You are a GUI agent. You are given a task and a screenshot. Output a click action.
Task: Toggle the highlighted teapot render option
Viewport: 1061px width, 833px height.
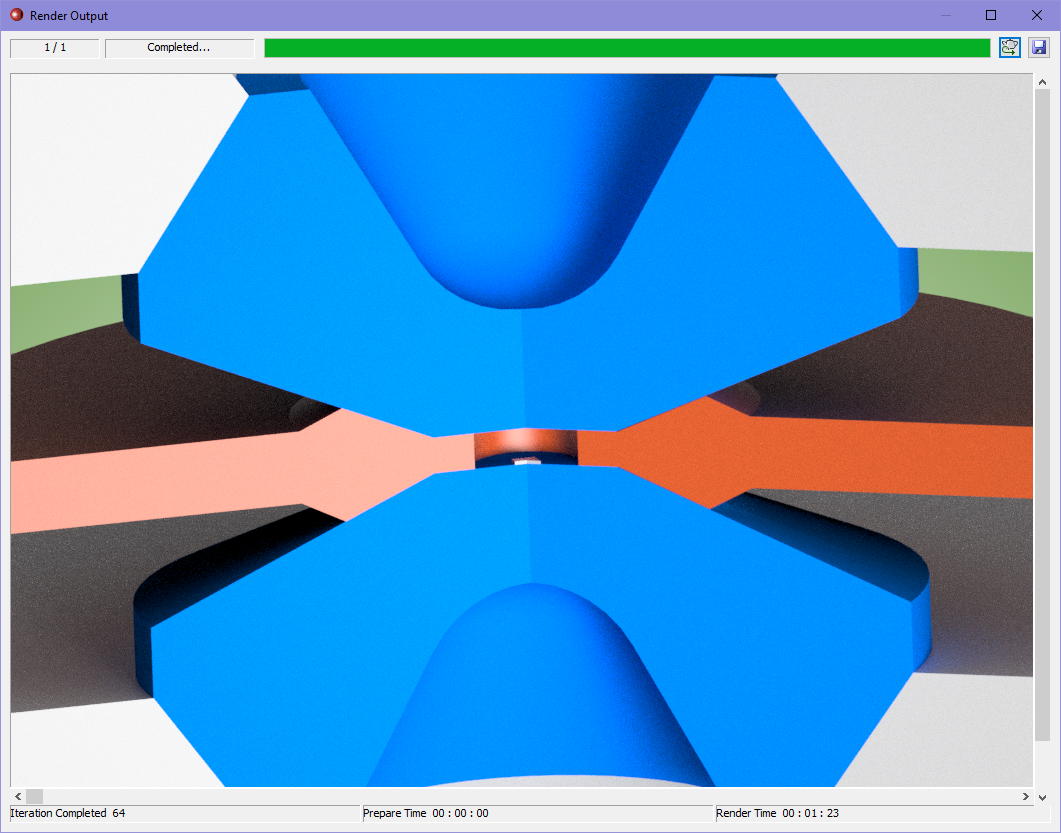1009,47
